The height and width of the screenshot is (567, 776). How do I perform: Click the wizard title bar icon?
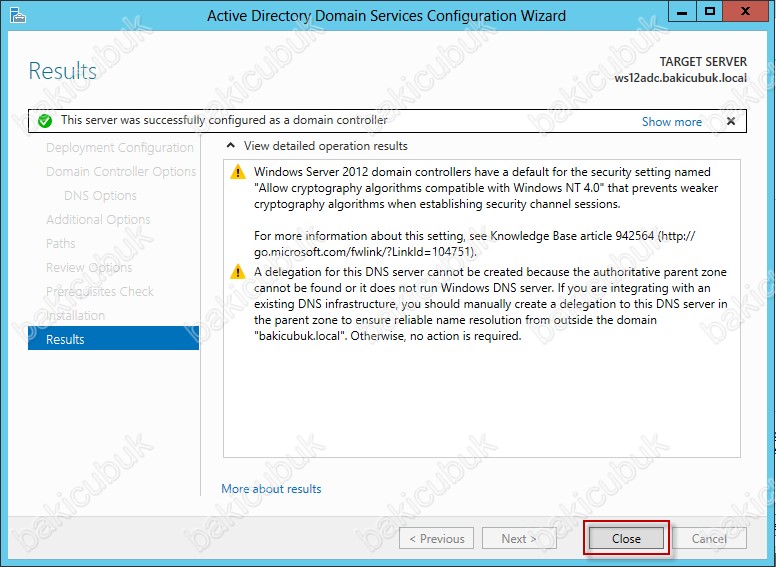tap(17, 15)
